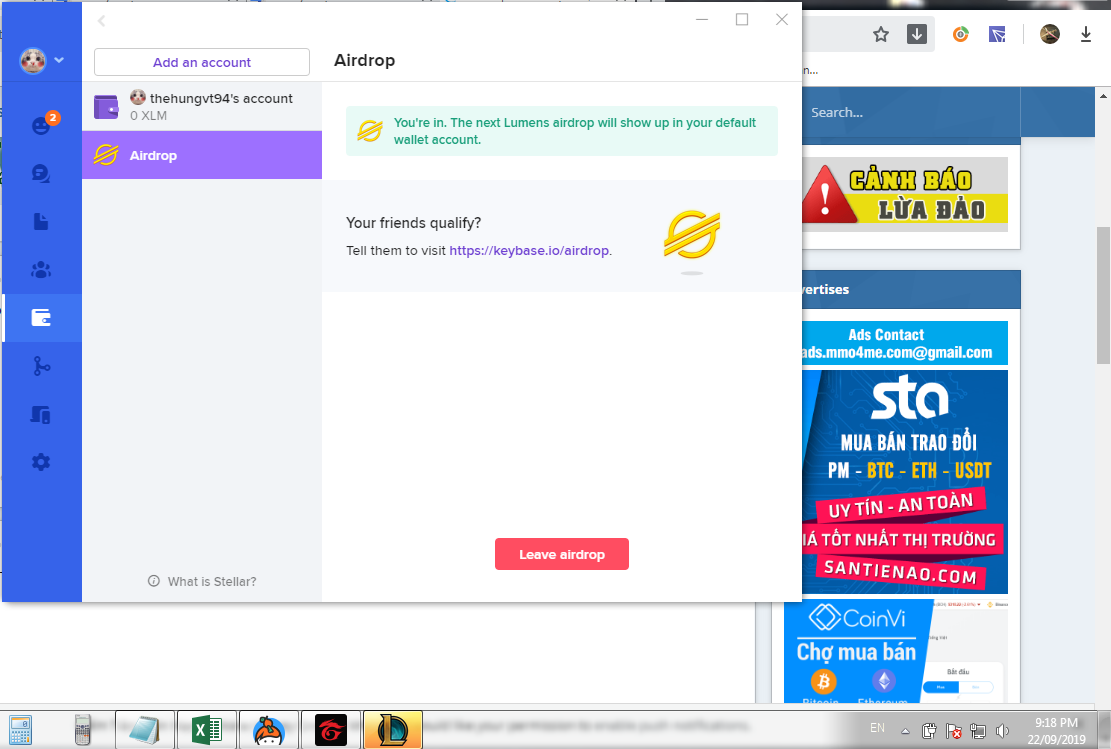
Task: Click the volume speaker tray icon
Action: tap(1003, 731)
